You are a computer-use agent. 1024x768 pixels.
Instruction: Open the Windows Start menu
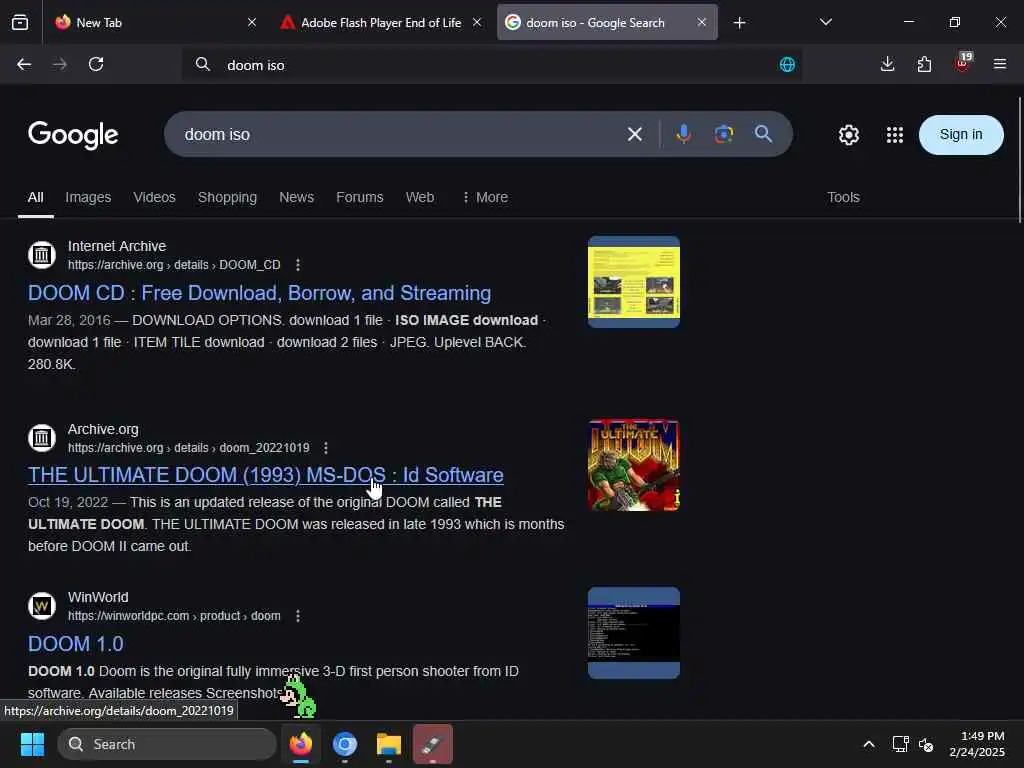(x=32, y=744)
